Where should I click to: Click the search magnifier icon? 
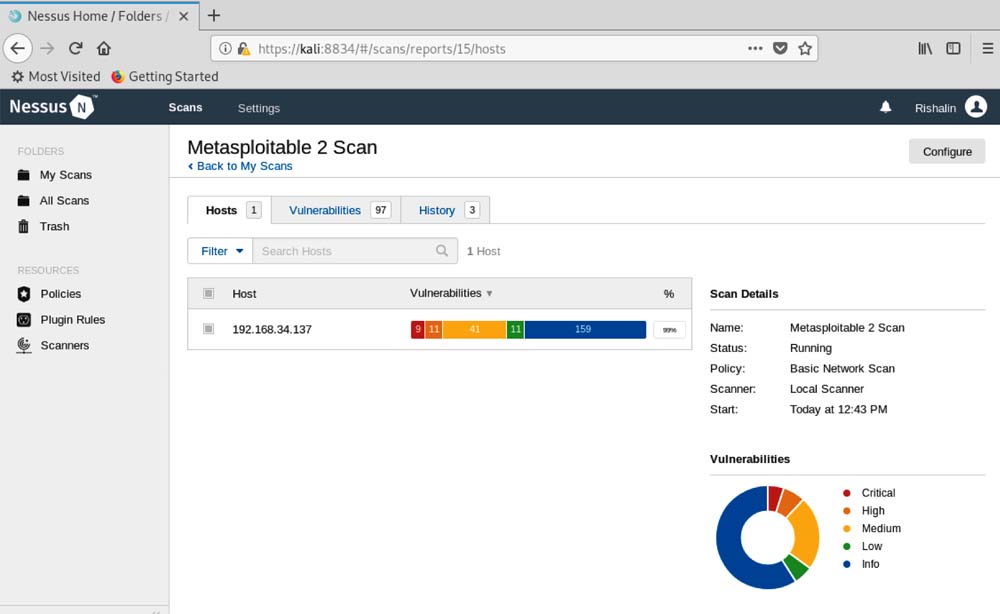(x=442, y=251)
